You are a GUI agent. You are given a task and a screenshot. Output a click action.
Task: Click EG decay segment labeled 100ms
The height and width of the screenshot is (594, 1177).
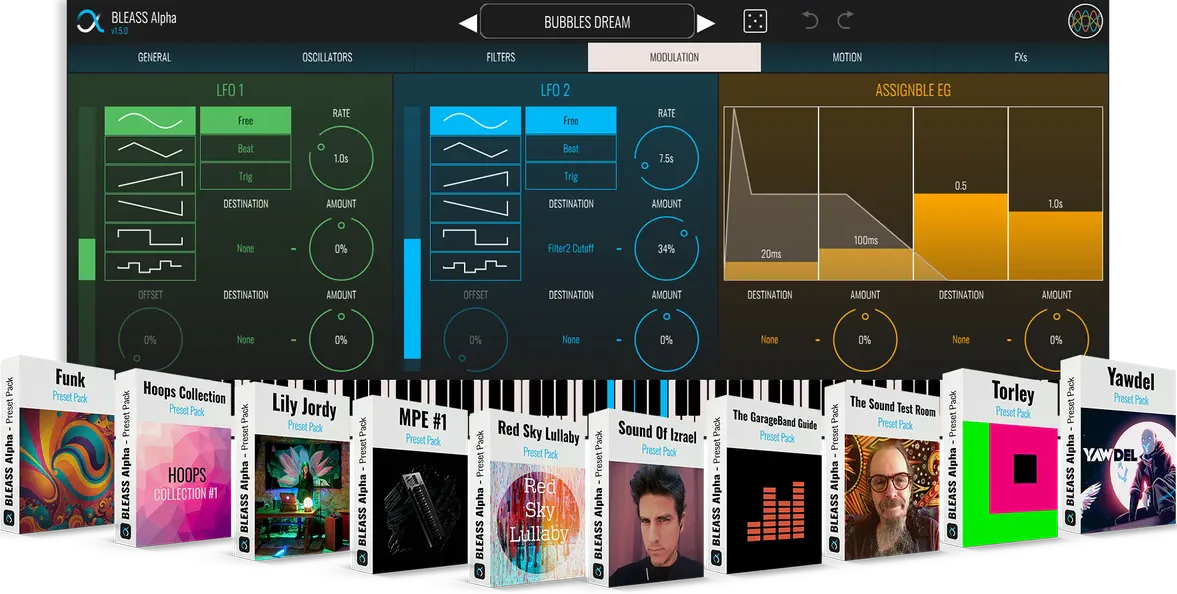point(865,194)
